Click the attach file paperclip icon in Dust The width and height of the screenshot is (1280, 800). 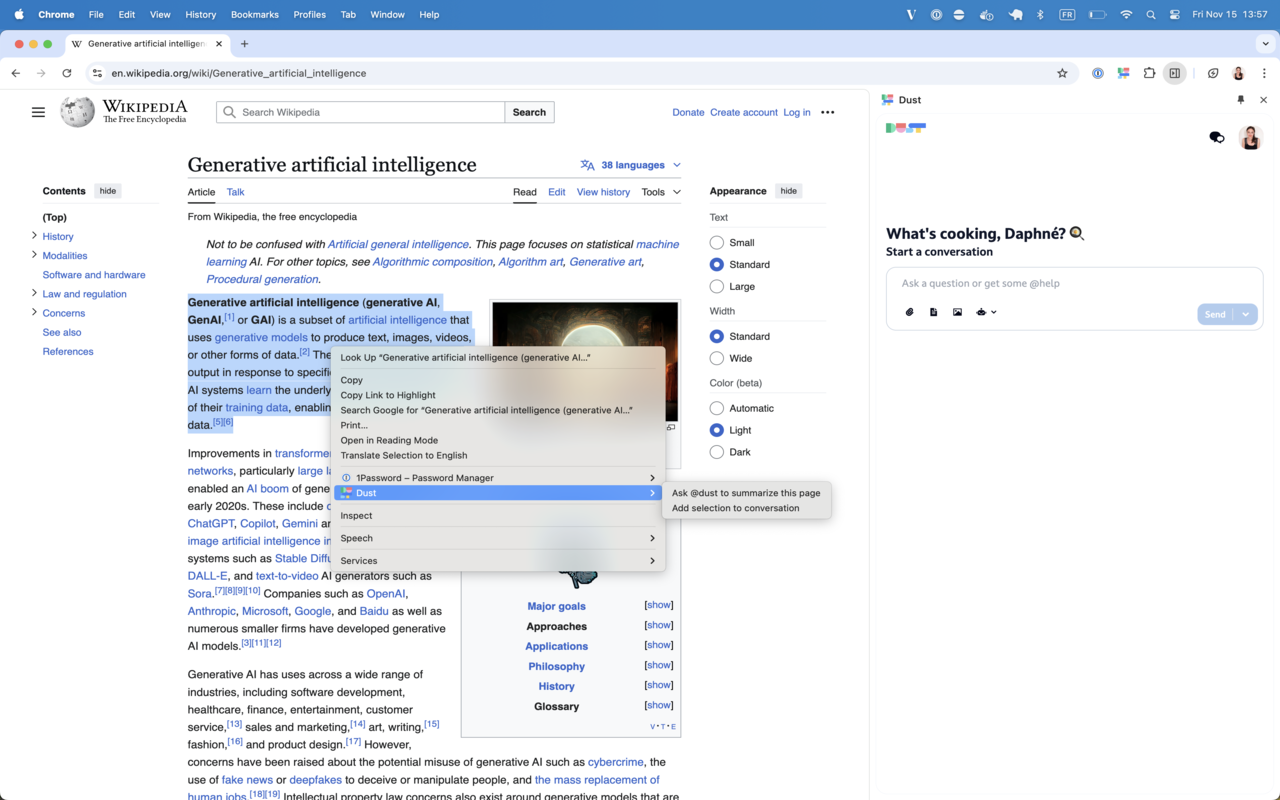(909, 312)
